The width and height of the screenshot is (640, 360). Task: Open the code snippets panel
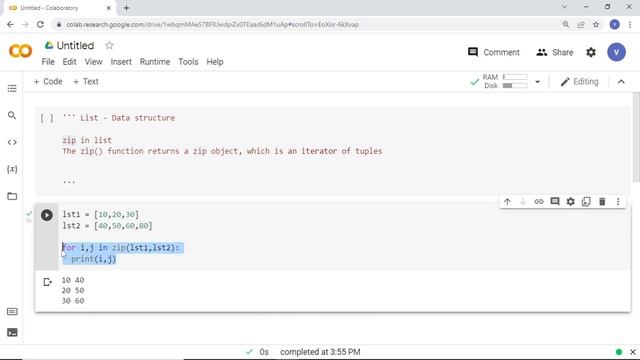tap(12, 142)
